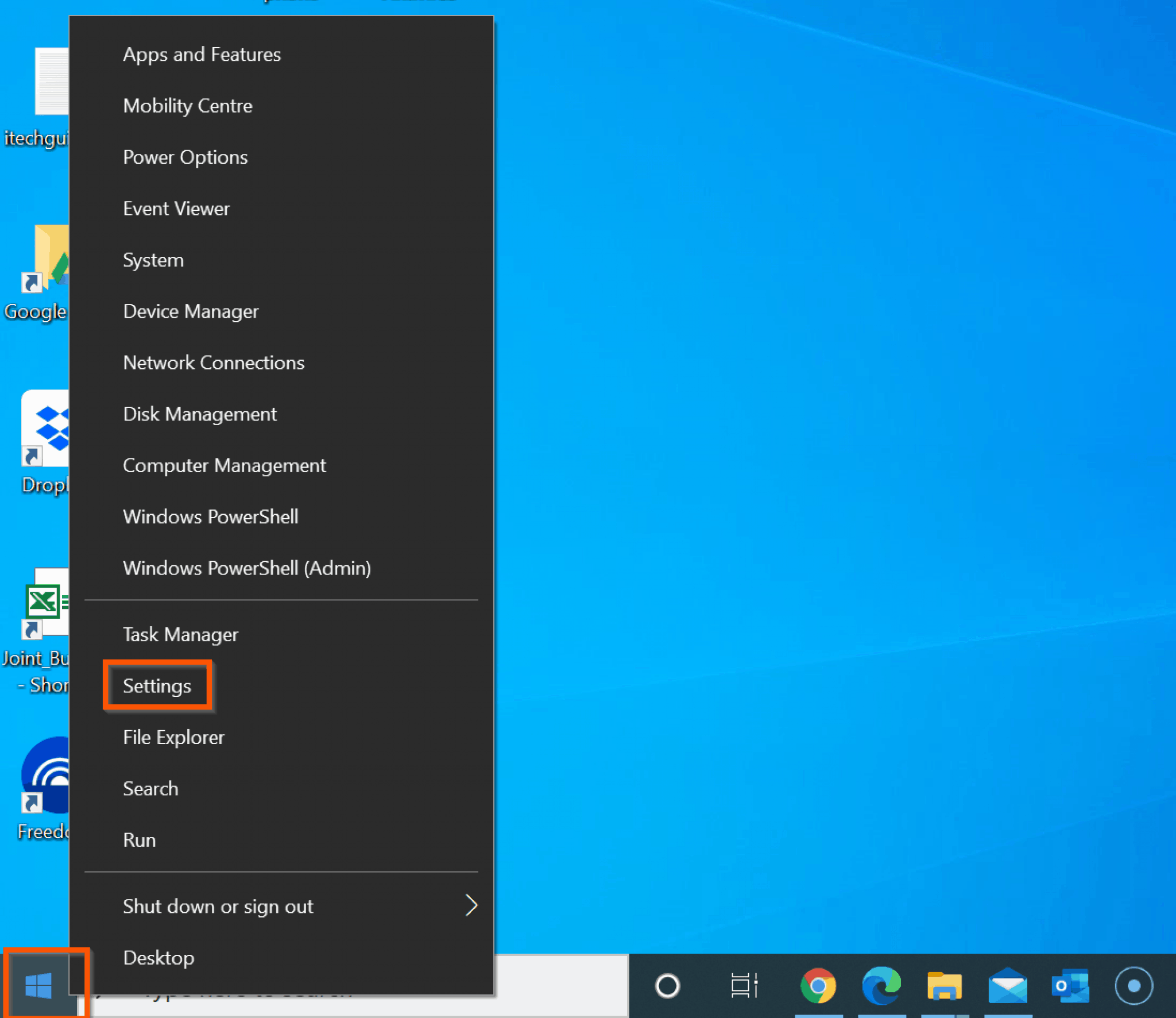The image size is (1176, 1018).
Task: Select the Google Drive desktop shortcut
Action: pyautogui.click(x=36, y=273)
